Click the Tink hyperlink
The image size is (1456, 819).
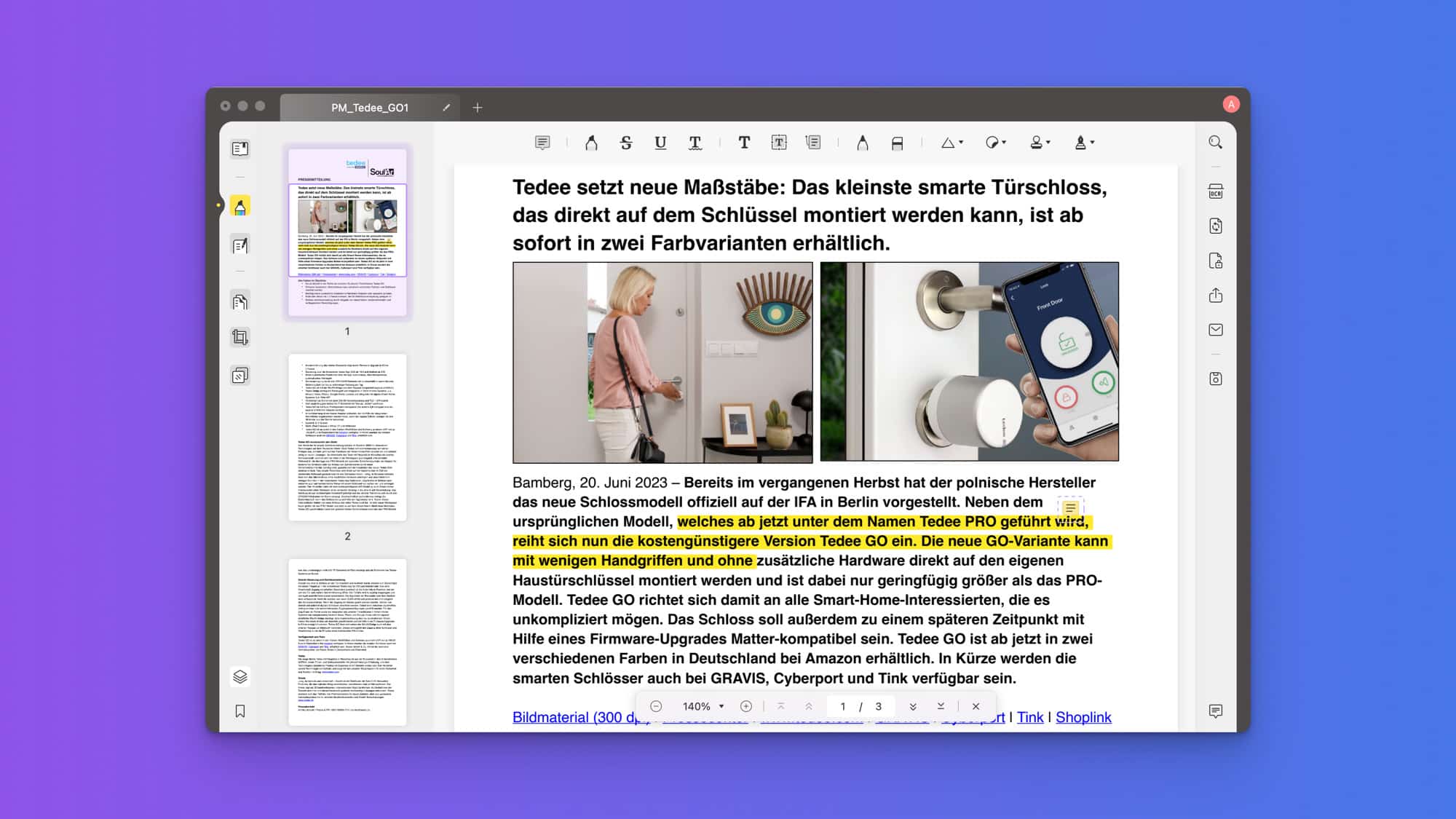click(1029, 717)
